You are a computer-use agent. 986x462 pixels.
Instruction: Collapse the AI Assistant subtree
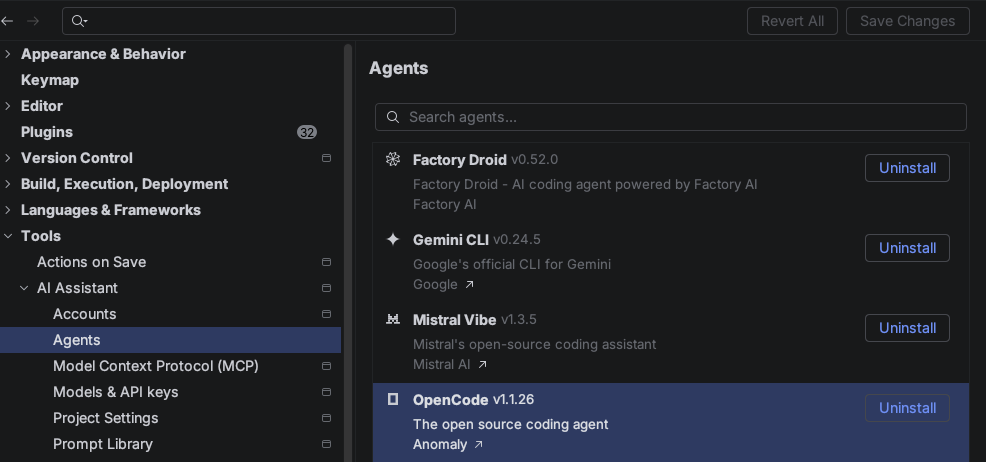[x=24, y=288]
